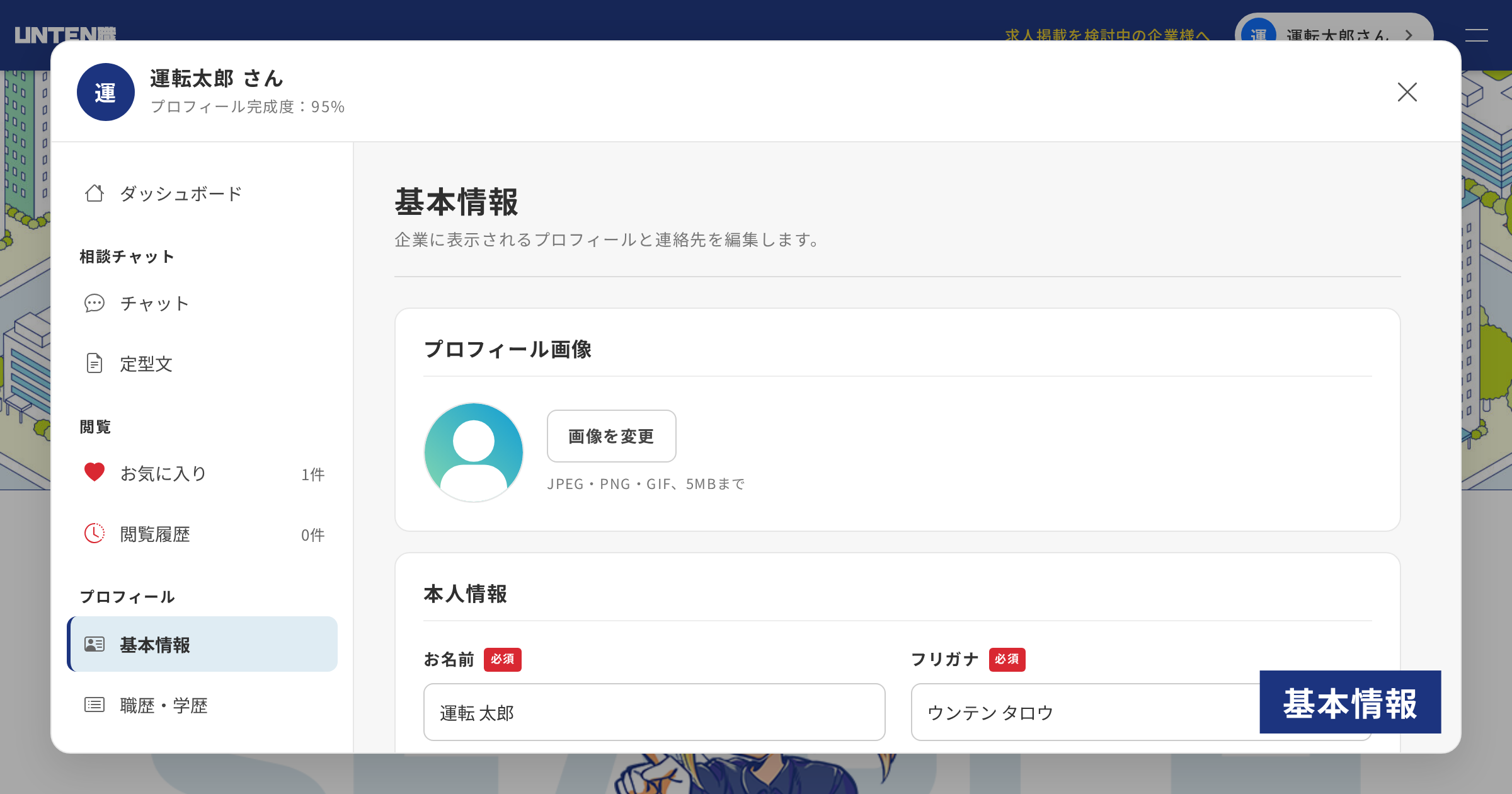Click the red heart favorites icon
Viewport: 1512px width, 794px height.
(94, 472)
